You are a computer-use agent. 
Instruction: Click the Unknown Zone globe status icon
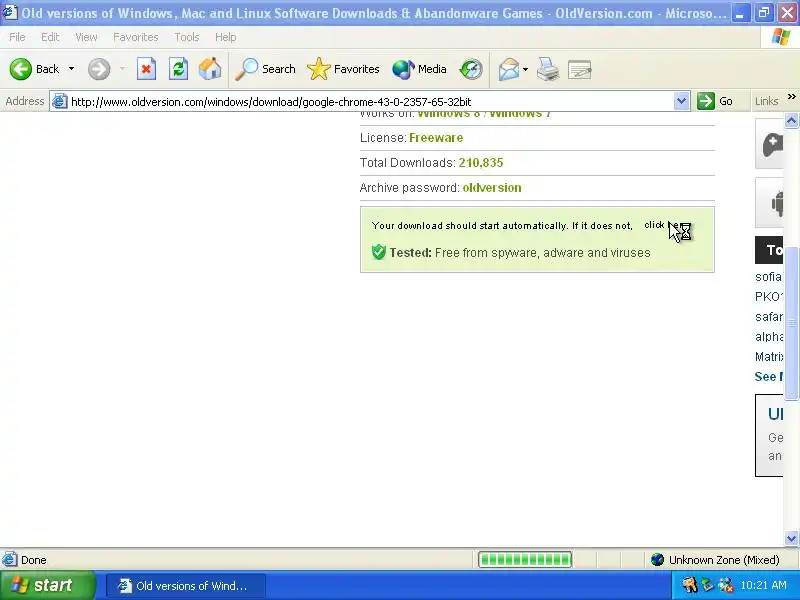657,560
